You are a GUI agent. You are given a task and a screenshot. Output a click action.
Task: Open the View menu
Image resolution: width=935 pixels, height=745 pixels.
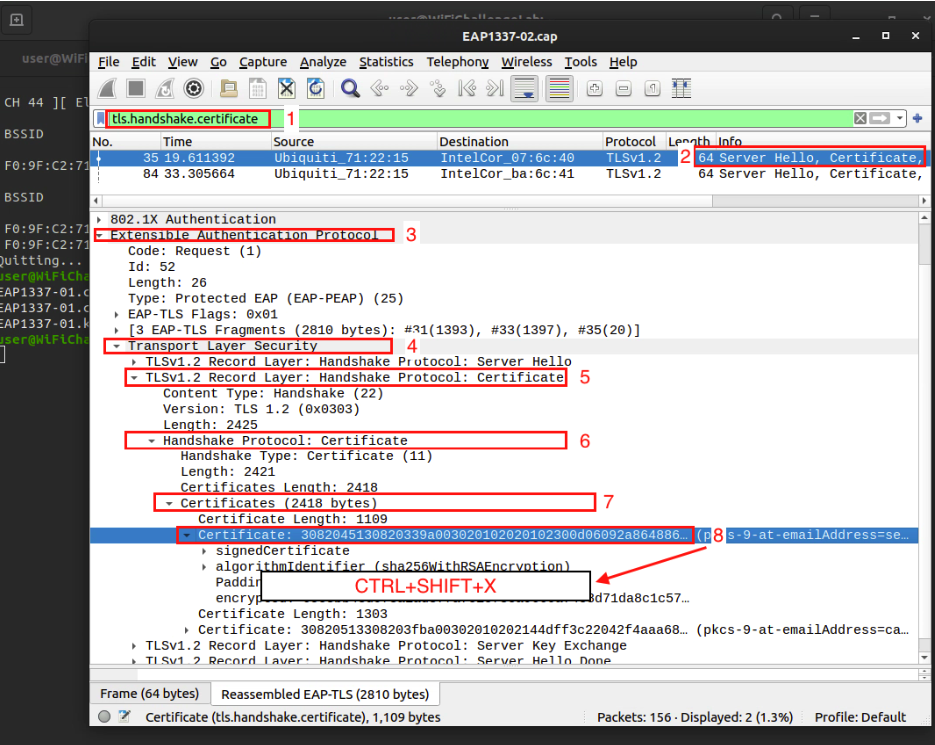[x=182, y=62]
